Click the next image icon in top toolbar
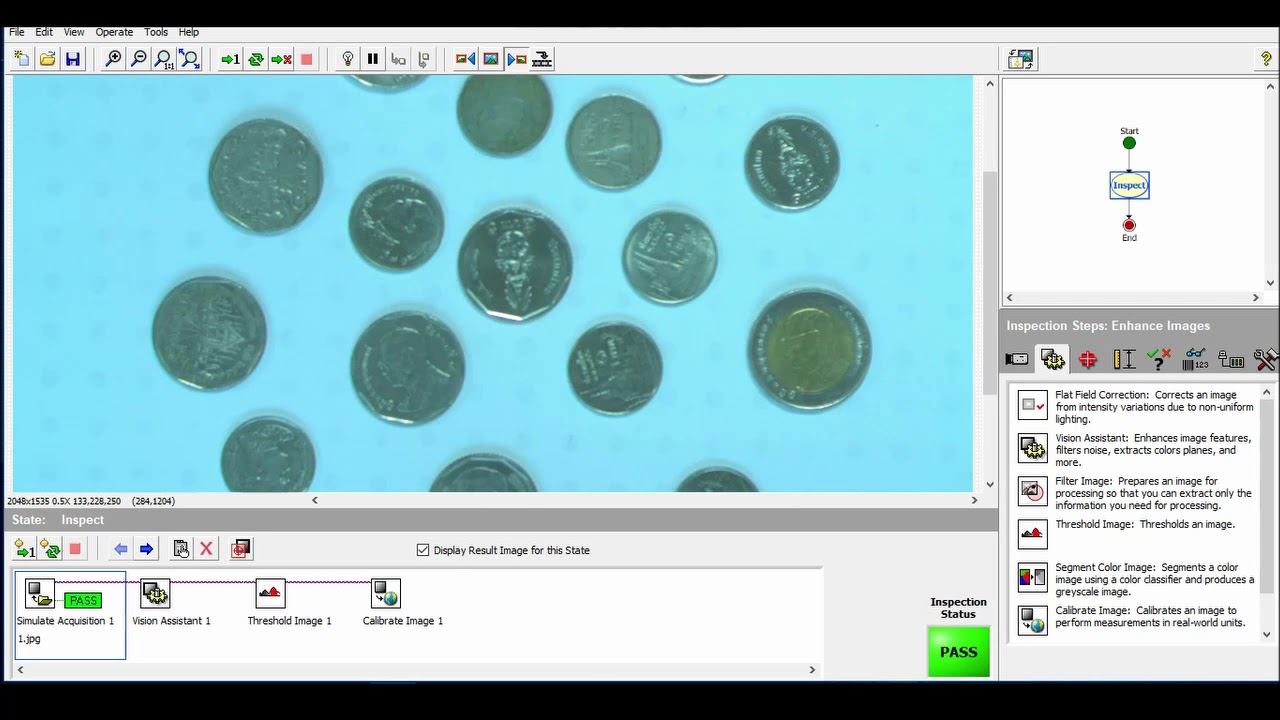The image size is (1280, 720). (516, 59)
